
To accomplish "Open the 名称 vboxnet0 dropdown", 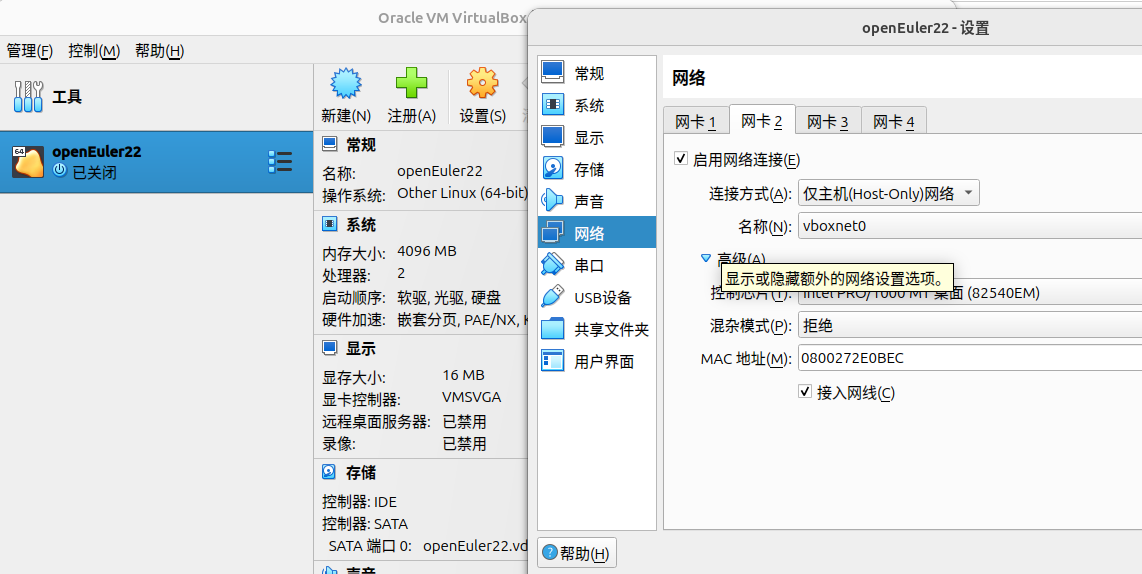I will 970,226.
